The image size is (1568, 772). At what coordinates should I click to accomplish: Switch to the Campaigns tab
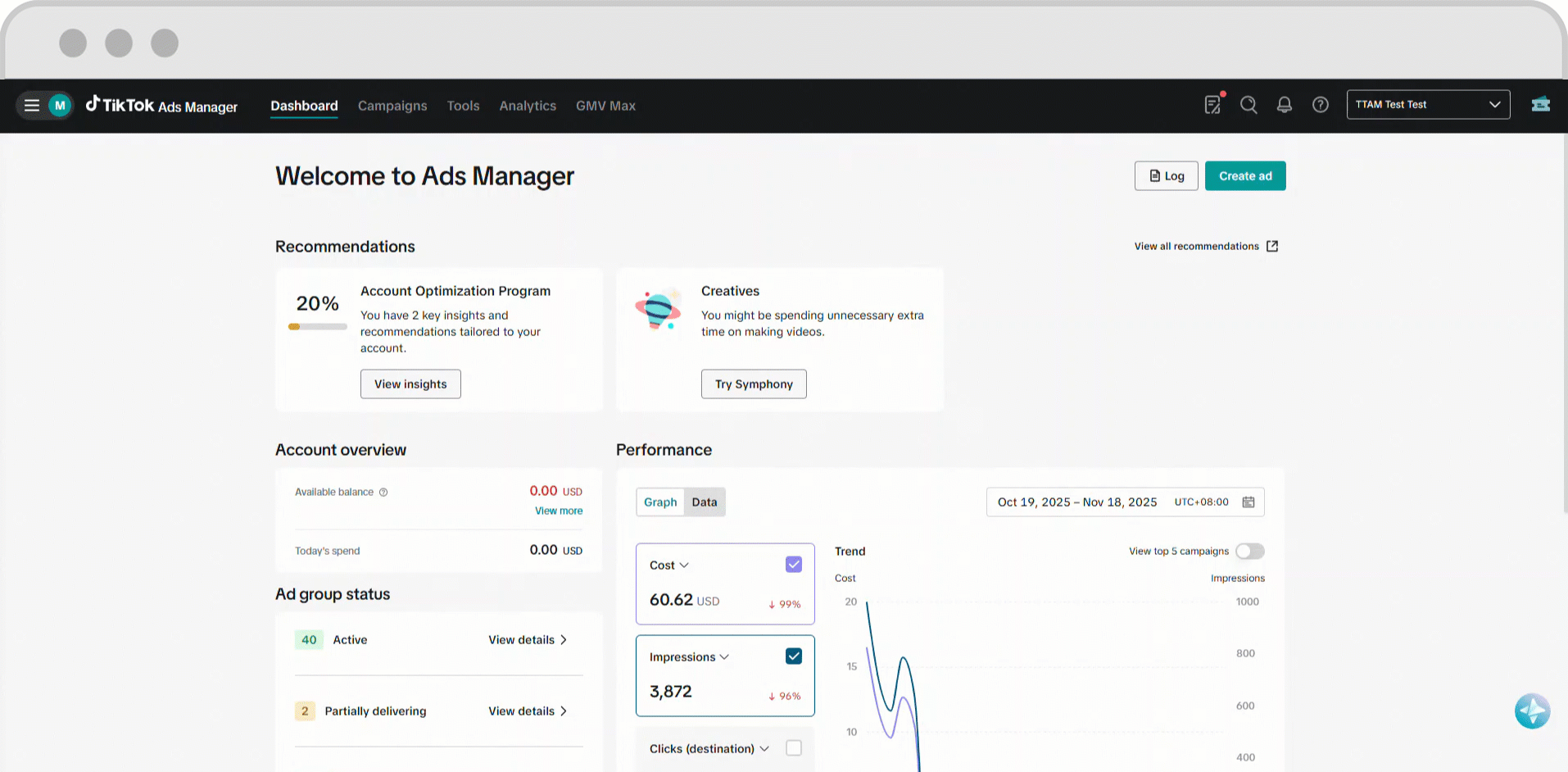pyautogui.click(x=392, y=105)
